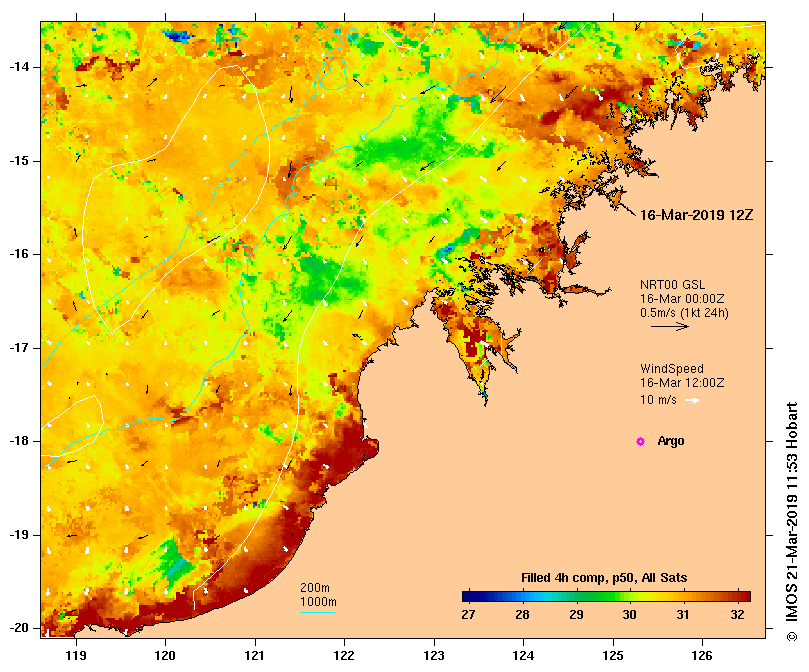Click the Filled 4h comp colorbar title

point(604,578)
